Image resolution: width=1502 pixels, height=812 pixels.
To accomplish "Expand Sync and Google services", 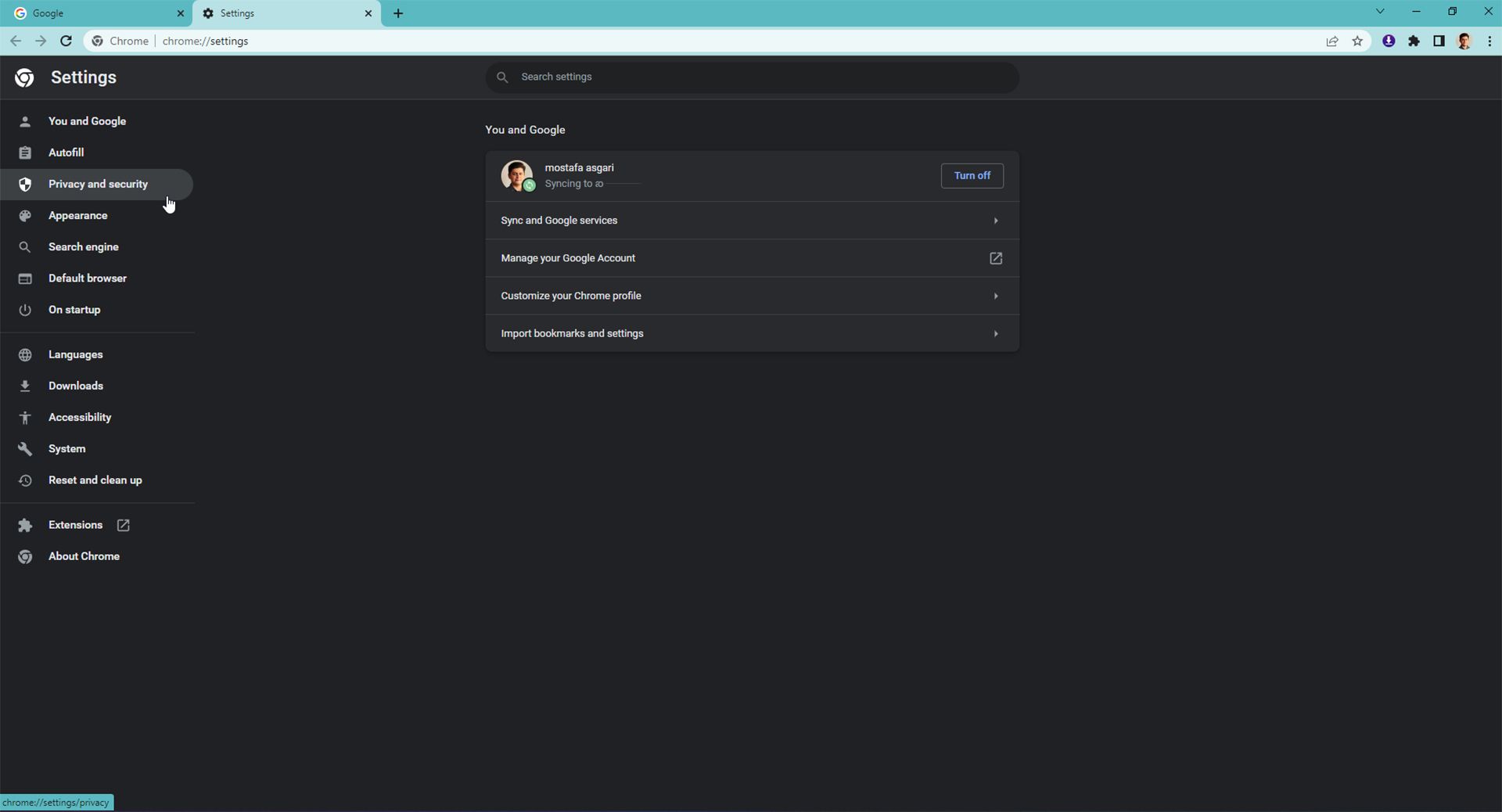I will point(751,221).
